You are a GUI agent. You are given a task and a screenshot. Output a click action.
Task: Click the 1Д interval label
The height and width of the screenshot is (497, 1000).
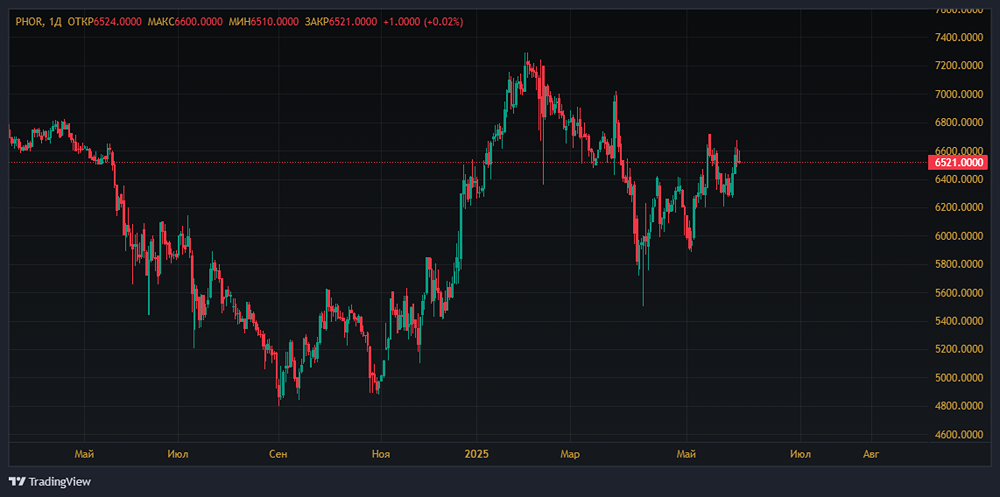tap(57, 22)
